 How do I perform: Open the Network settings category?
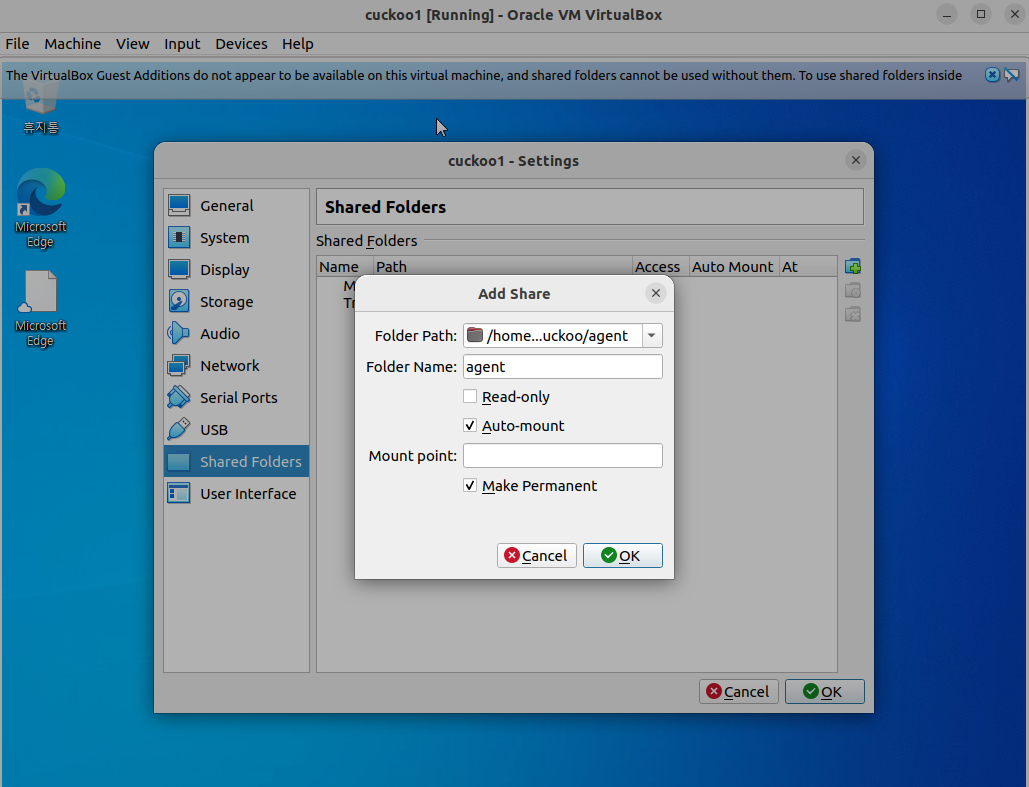(x=236, y=366)
